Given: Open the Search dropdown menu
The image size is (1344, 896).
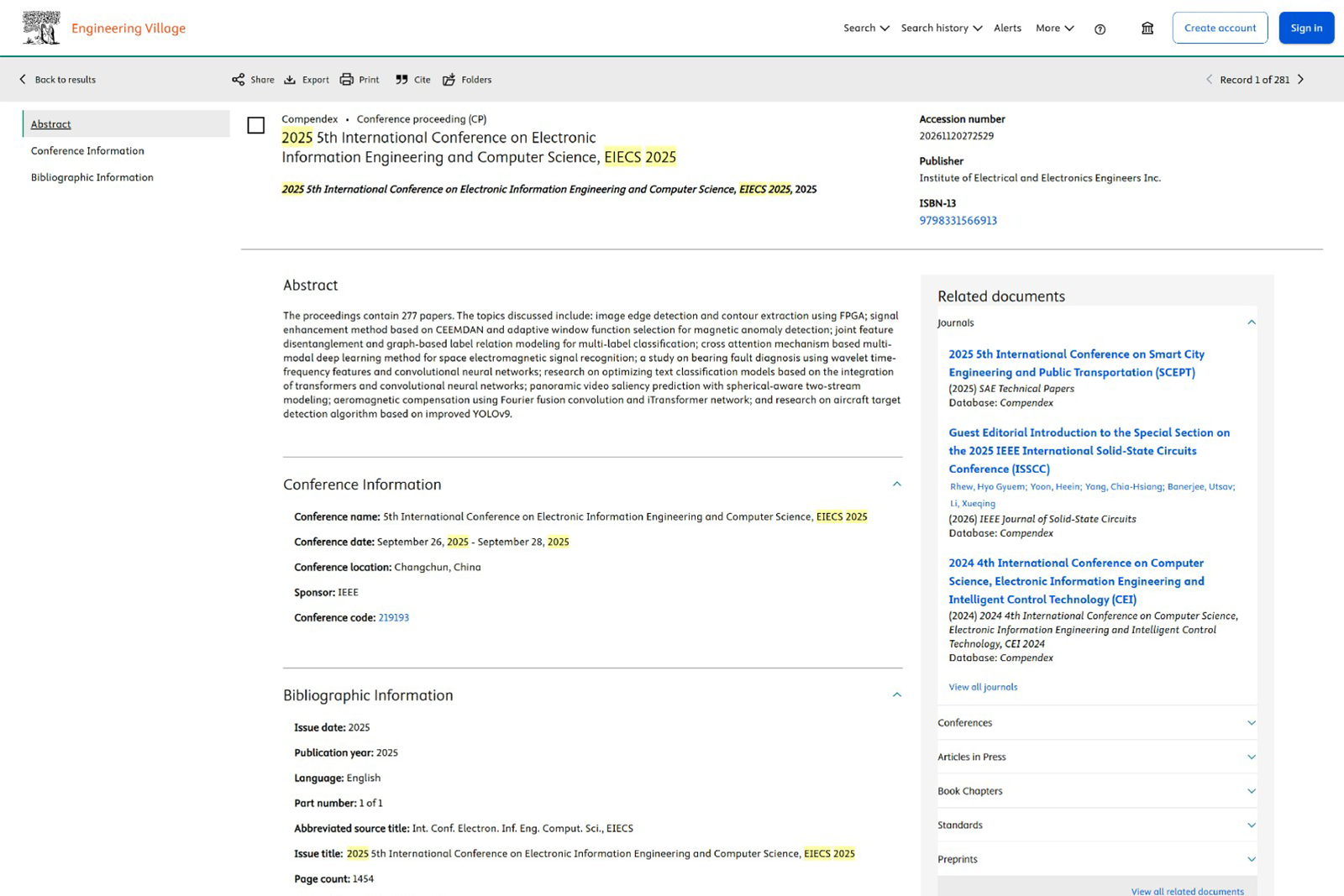Looking at the screenshot, I should coord(866,29).
